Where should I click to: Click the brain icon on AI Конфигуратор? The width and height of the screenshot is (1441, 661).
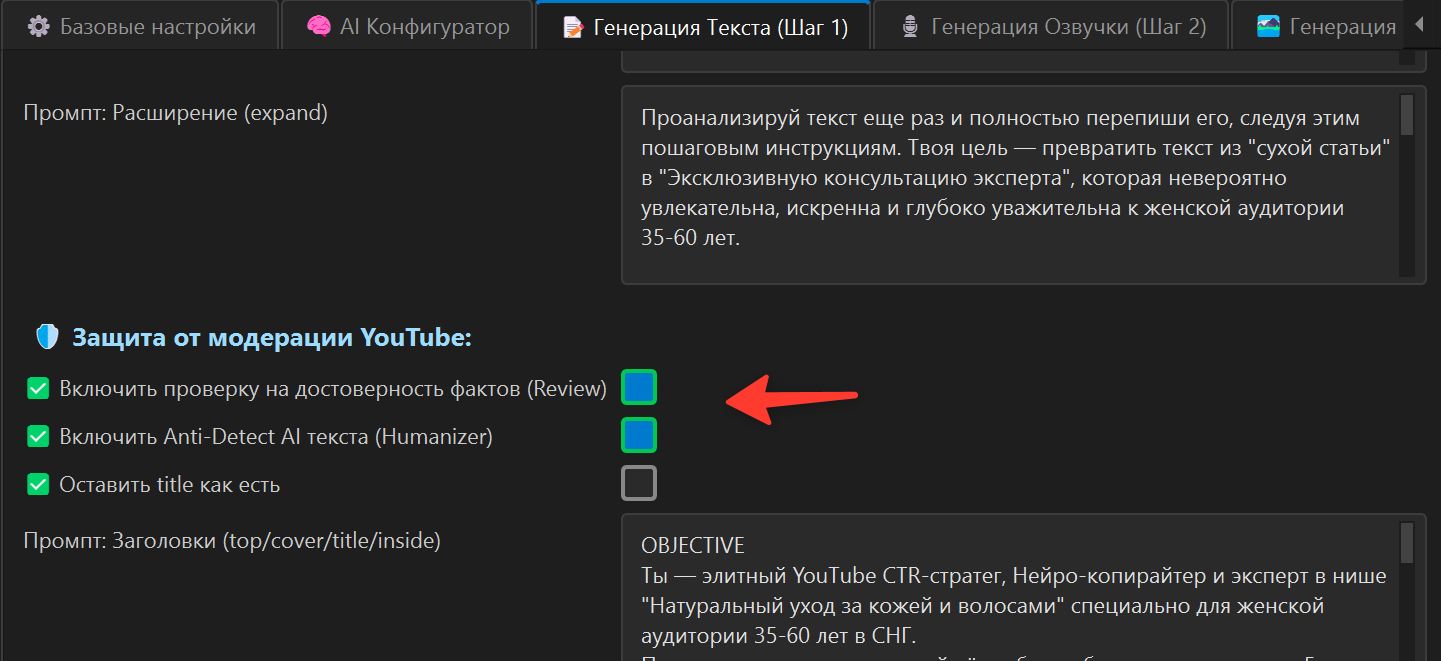(318, 27)
